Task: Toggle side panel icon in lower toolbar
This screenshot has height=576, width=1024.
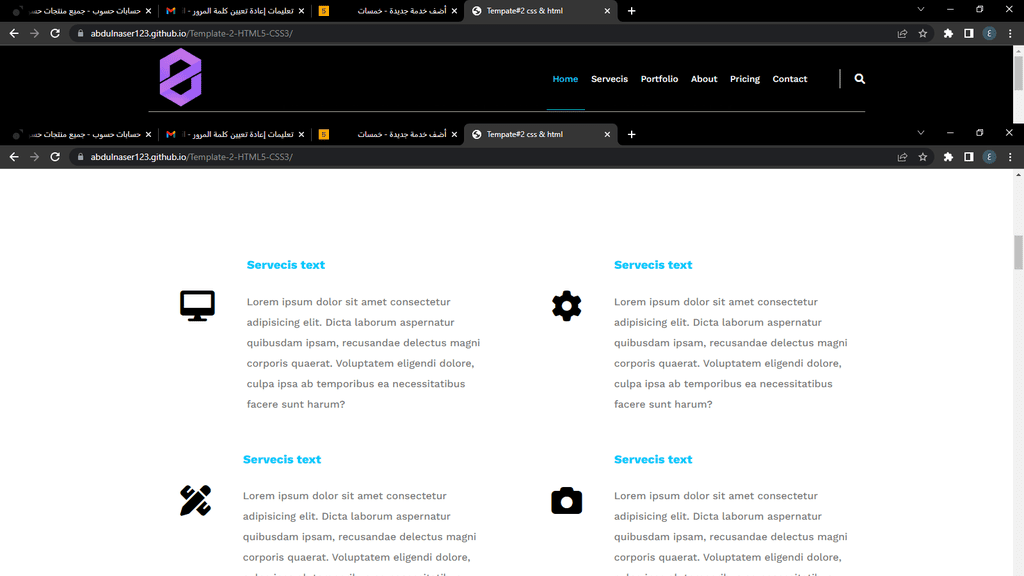Action: (x=968, y=157)
